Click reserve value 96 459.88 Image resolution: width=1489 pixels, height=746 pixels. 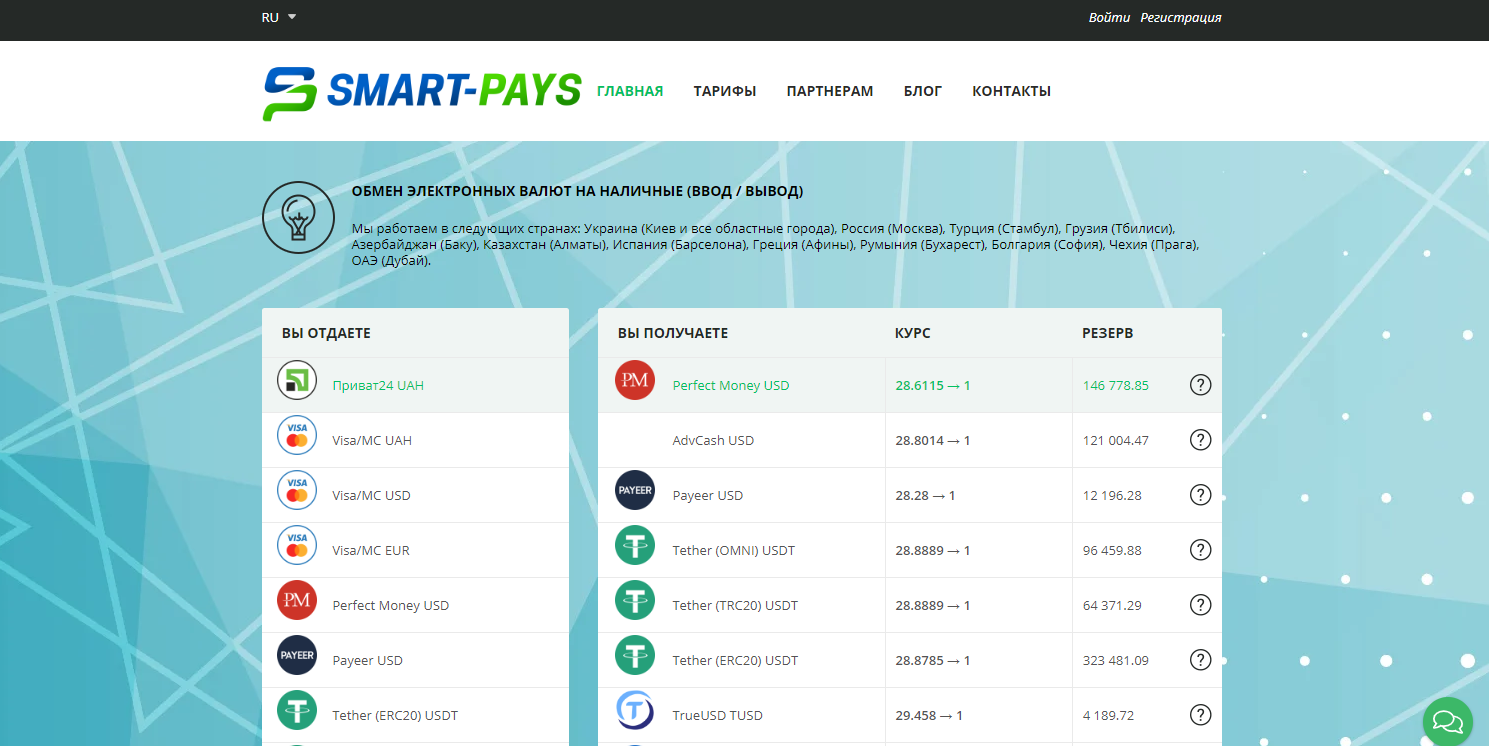(x=1112, y=551)
